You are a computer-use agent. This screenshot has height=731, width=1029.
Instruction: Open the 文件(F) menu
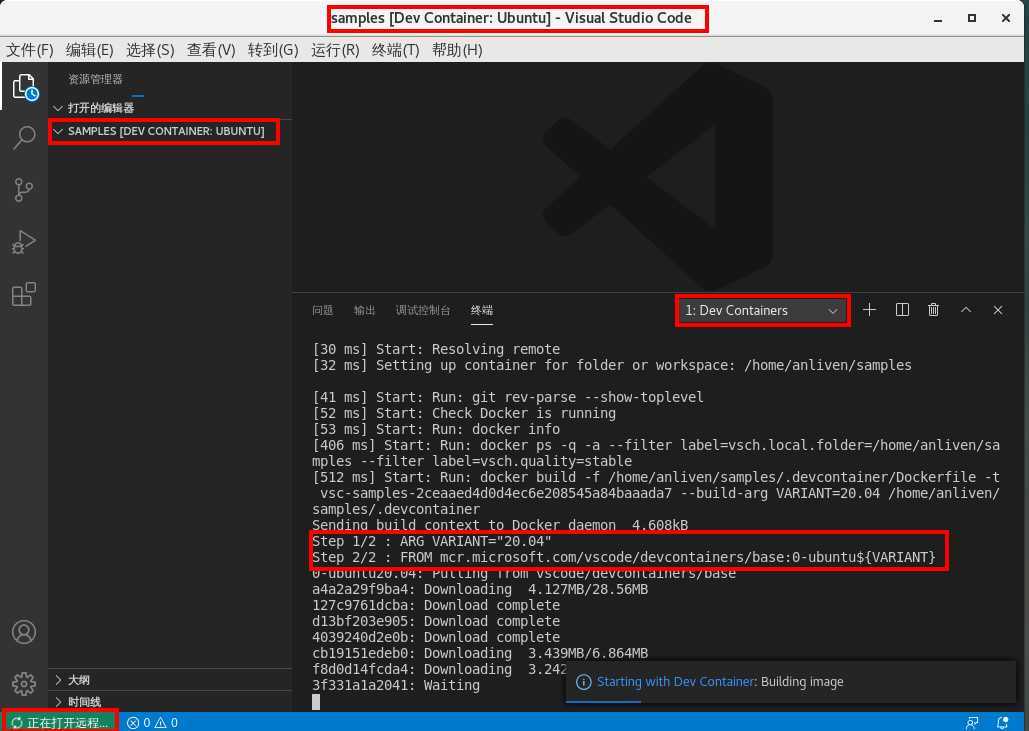coord(30,50)
